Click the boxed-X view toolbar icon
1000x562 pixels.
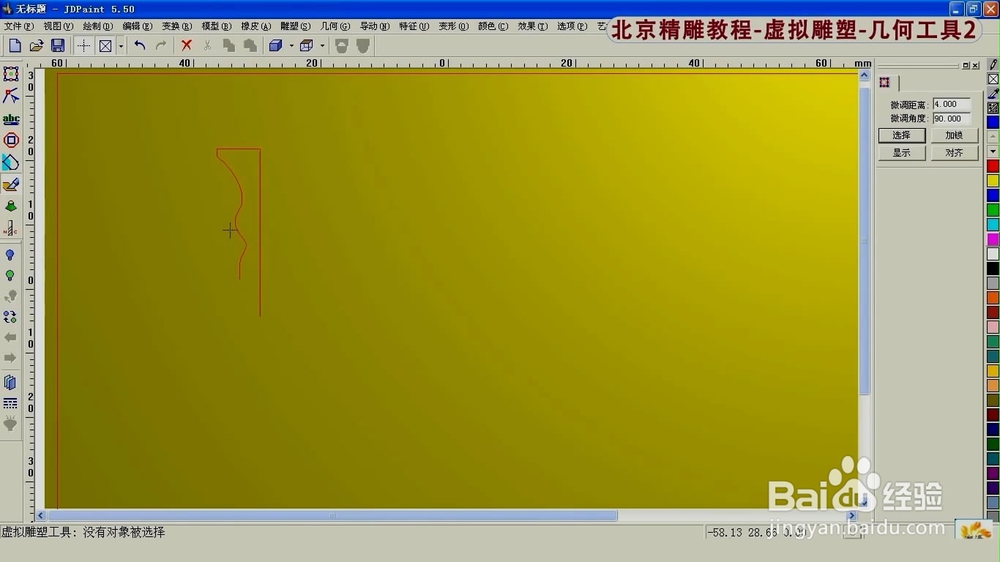[x=105, y=45]
